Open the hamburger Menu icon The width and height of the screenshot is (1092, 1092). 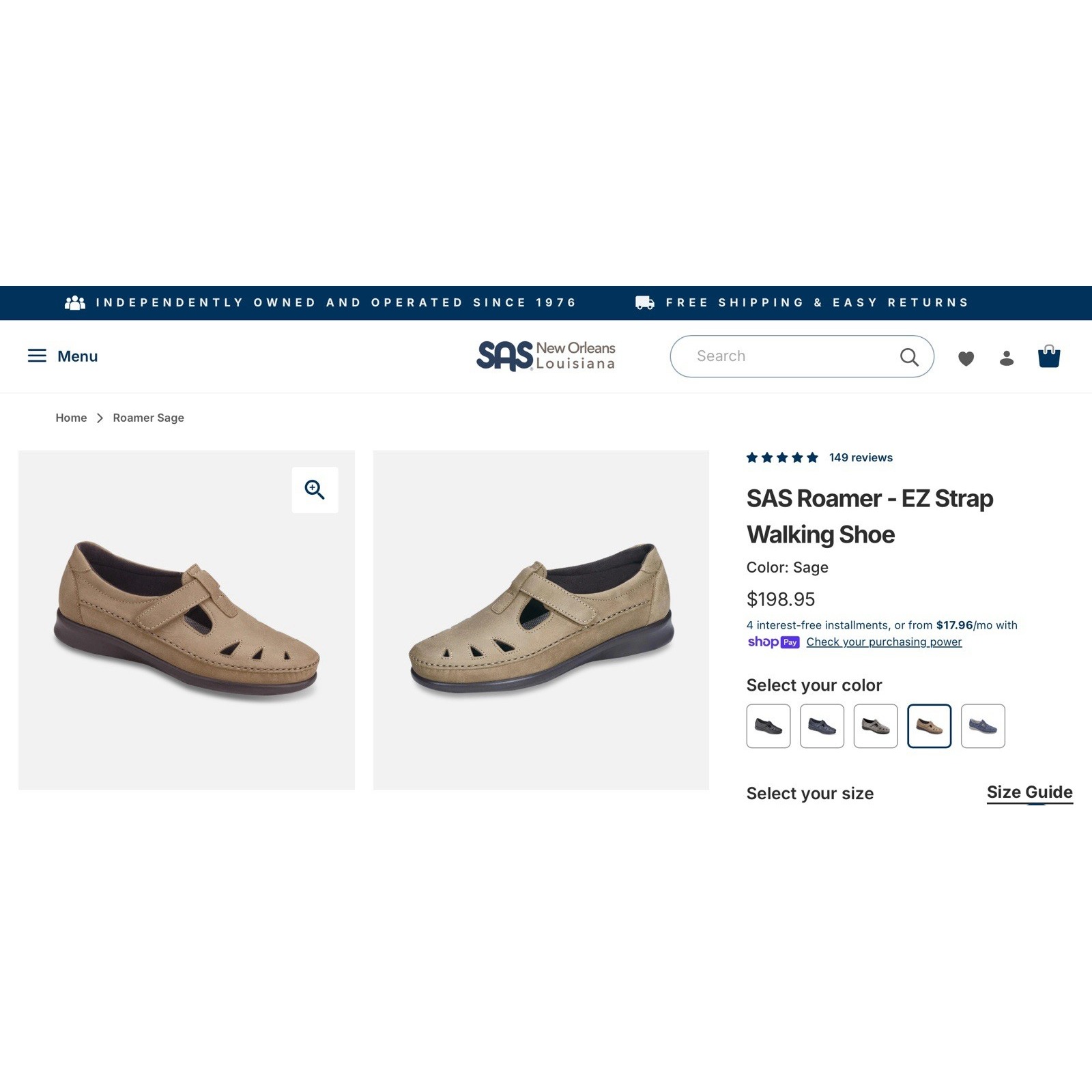pos(37,356)
